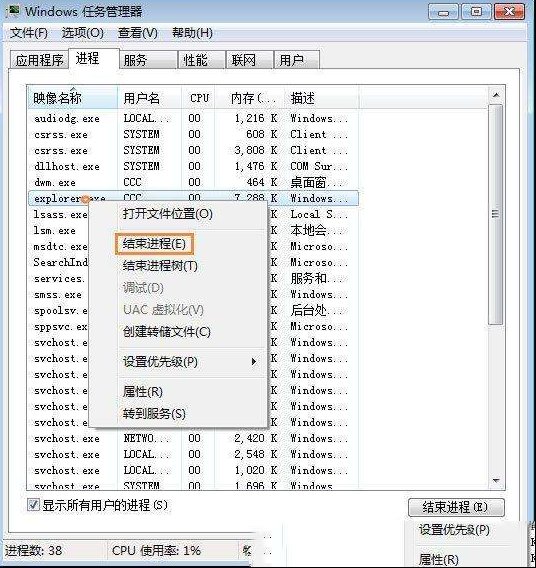Image resolution: width=536 pixels, height=568 pixels.
Task: Open 属性(R) in context menu
Action: coord(143,392)
